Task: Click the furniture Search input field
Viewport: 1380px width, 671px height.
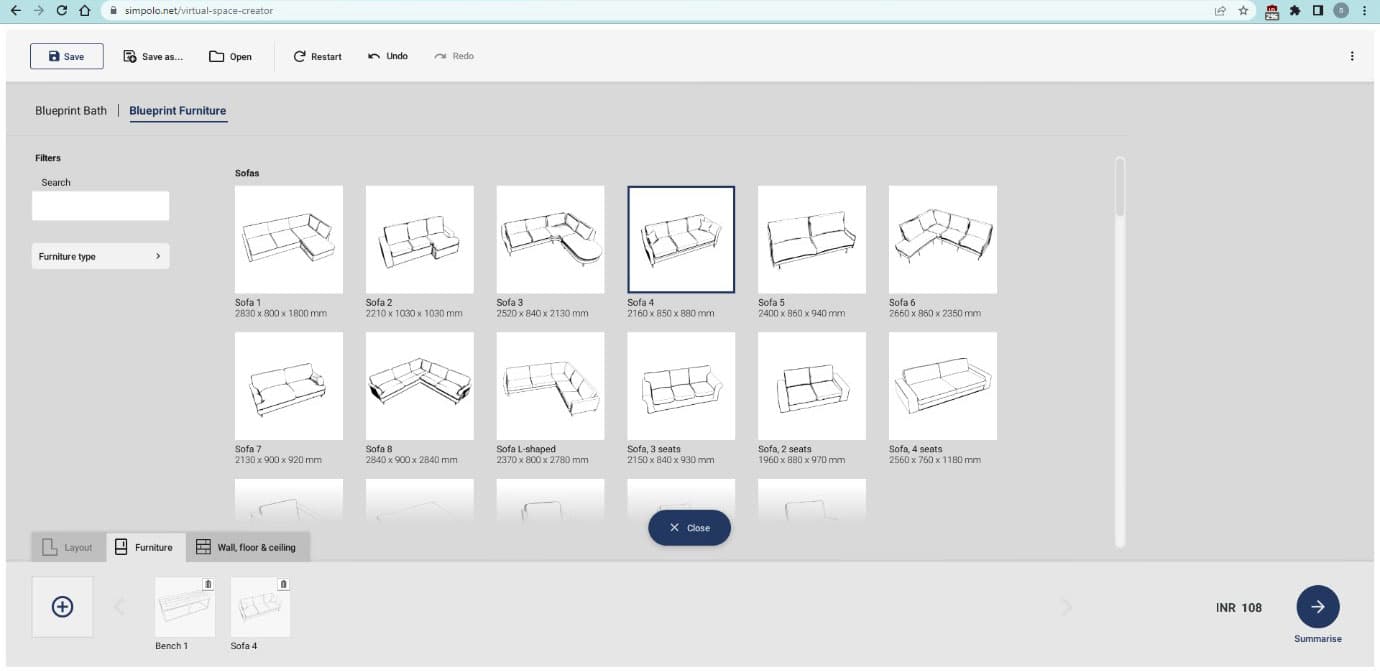Action: coord(101,206)
